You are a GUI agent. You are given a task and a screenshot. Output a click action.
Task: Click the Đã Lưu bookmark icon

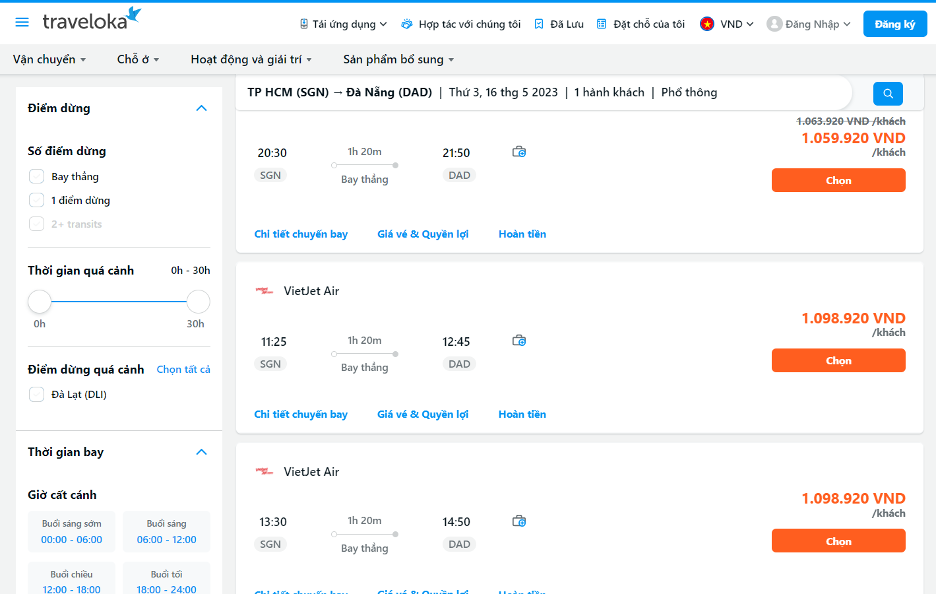[539, 24]
